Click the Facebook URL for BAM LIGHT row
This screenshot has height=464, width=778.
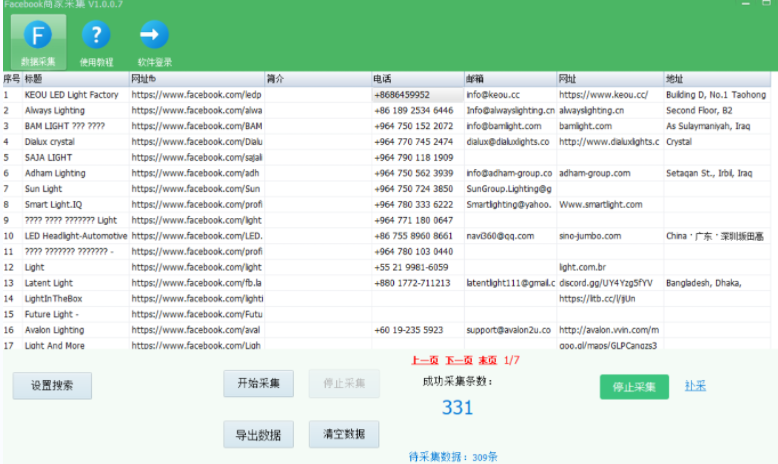tap(196, 126)
